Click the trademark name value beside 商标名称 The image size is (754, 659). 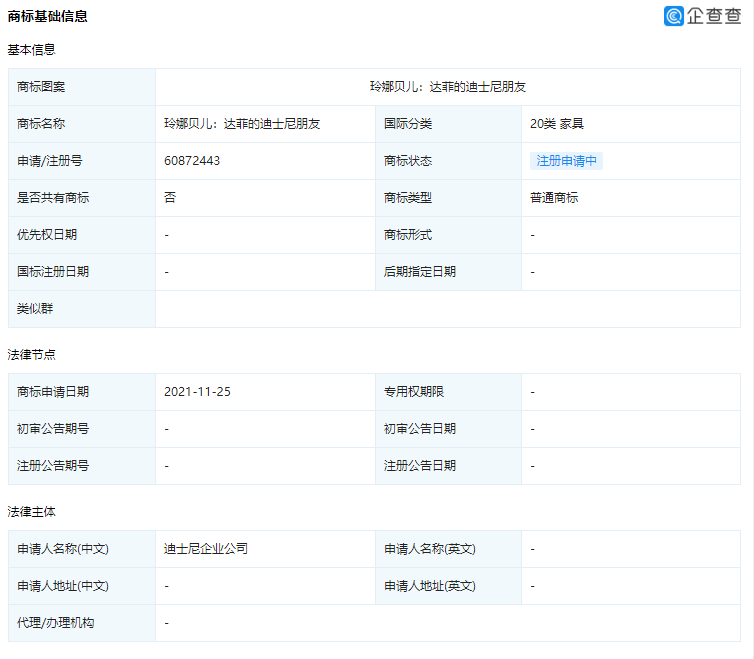tap(242, 124)
